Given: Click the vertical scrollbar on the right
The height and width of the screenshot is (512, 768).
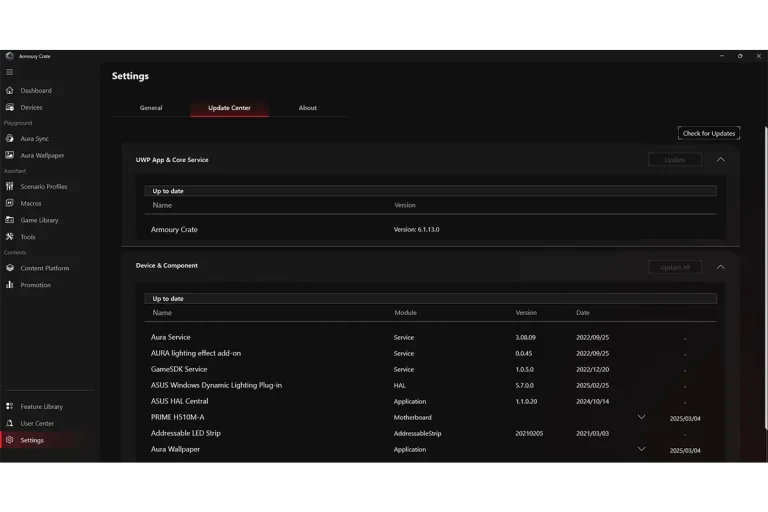Looking at the screenshot, I should (x=766, y=278).
